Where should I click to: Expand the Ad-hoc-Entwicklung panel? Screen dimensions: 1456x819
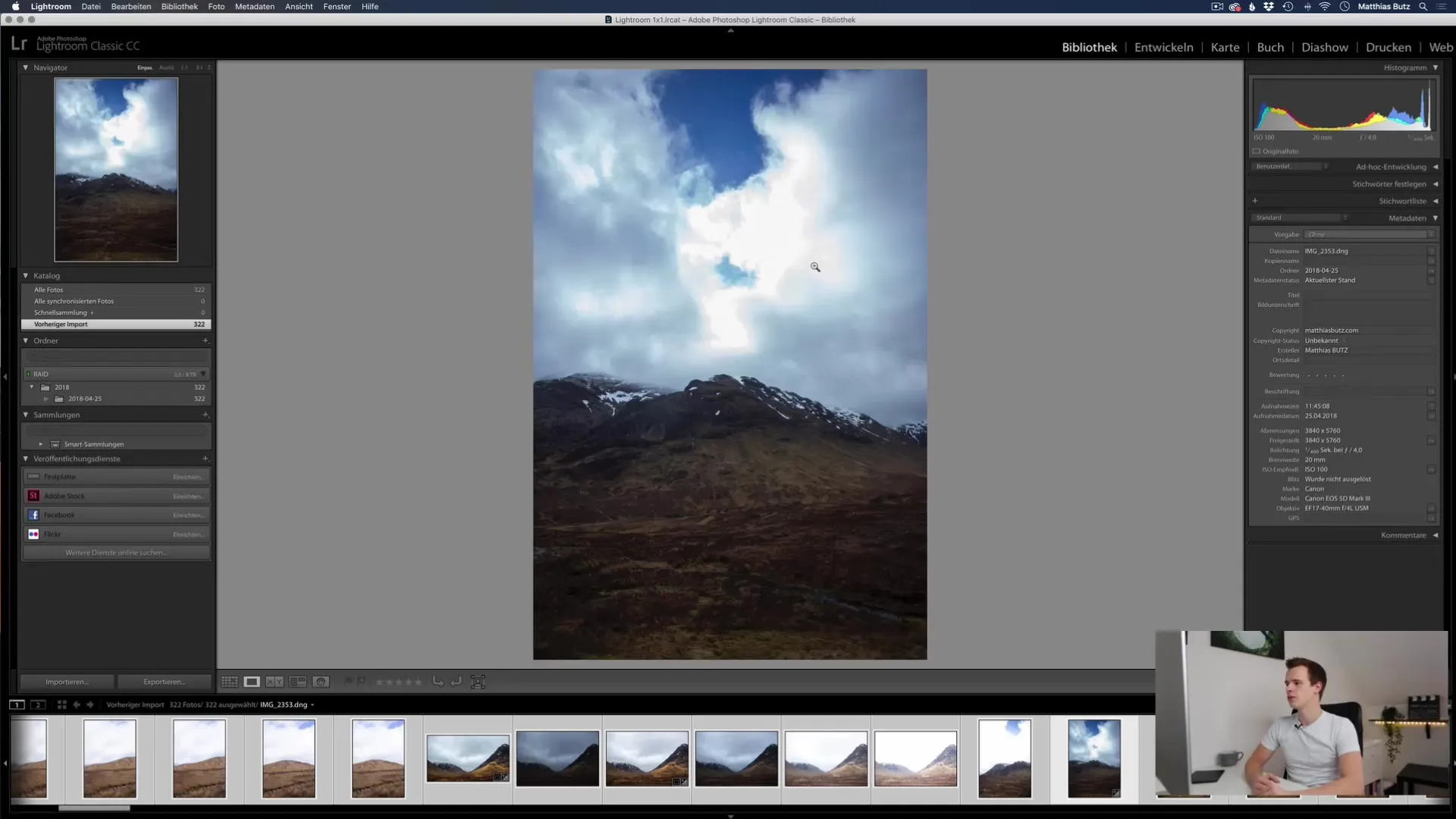[1436, 167]
